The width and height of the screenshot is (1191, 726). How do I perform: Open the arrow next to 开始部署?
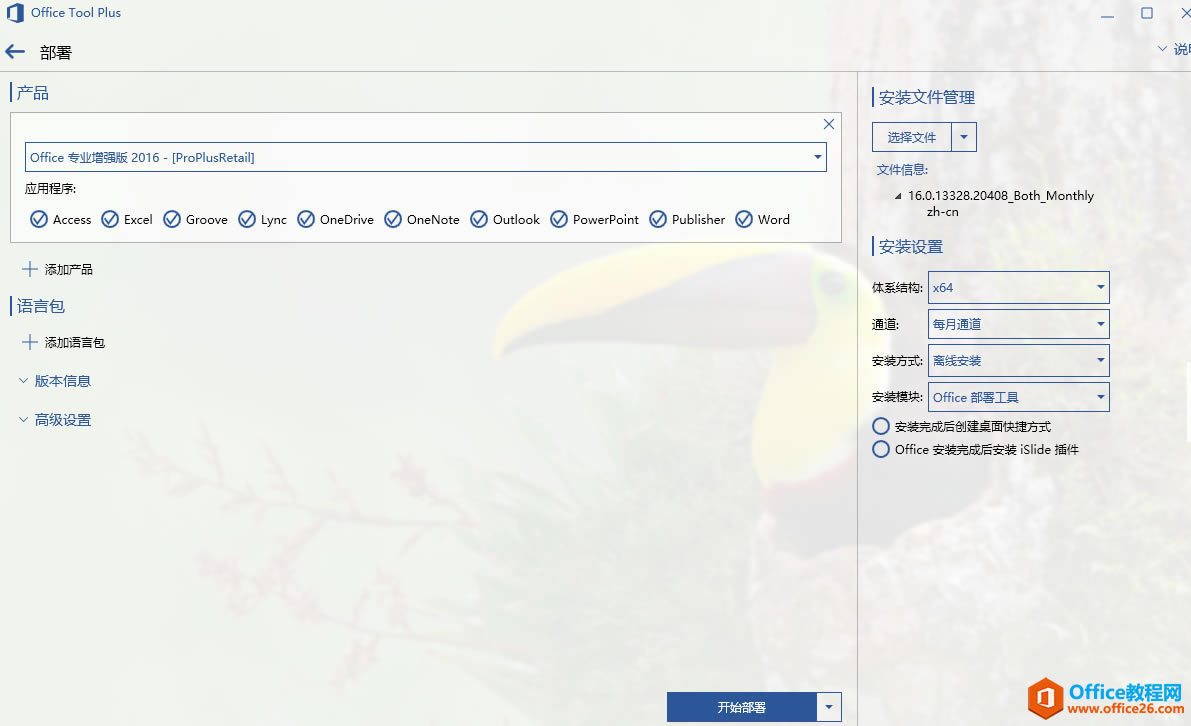tap(829, 707)
